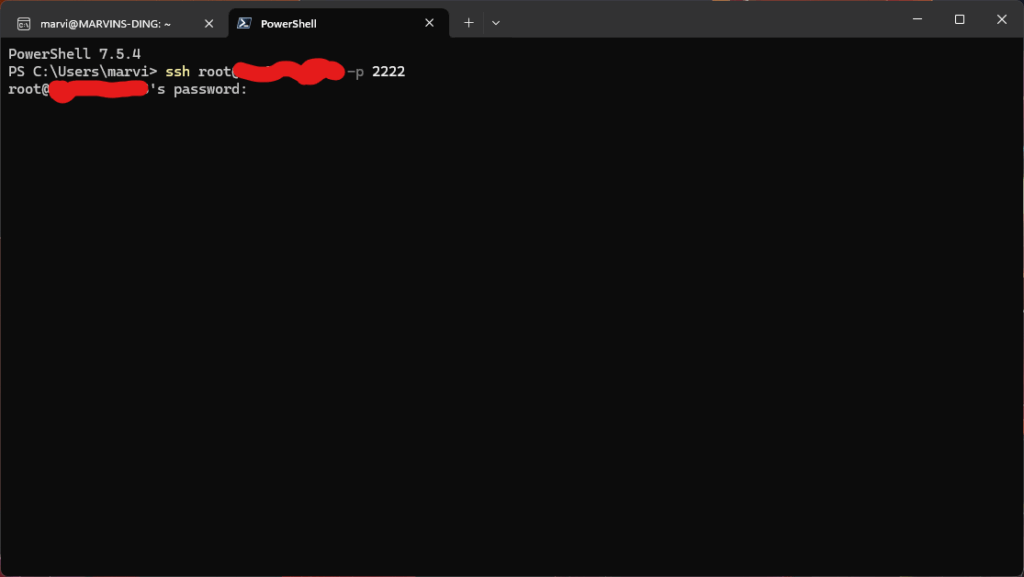The width and height of the screenshot is (1024, 577).
Task: Open a new tab using the plus icon
Action: (468, 22)
